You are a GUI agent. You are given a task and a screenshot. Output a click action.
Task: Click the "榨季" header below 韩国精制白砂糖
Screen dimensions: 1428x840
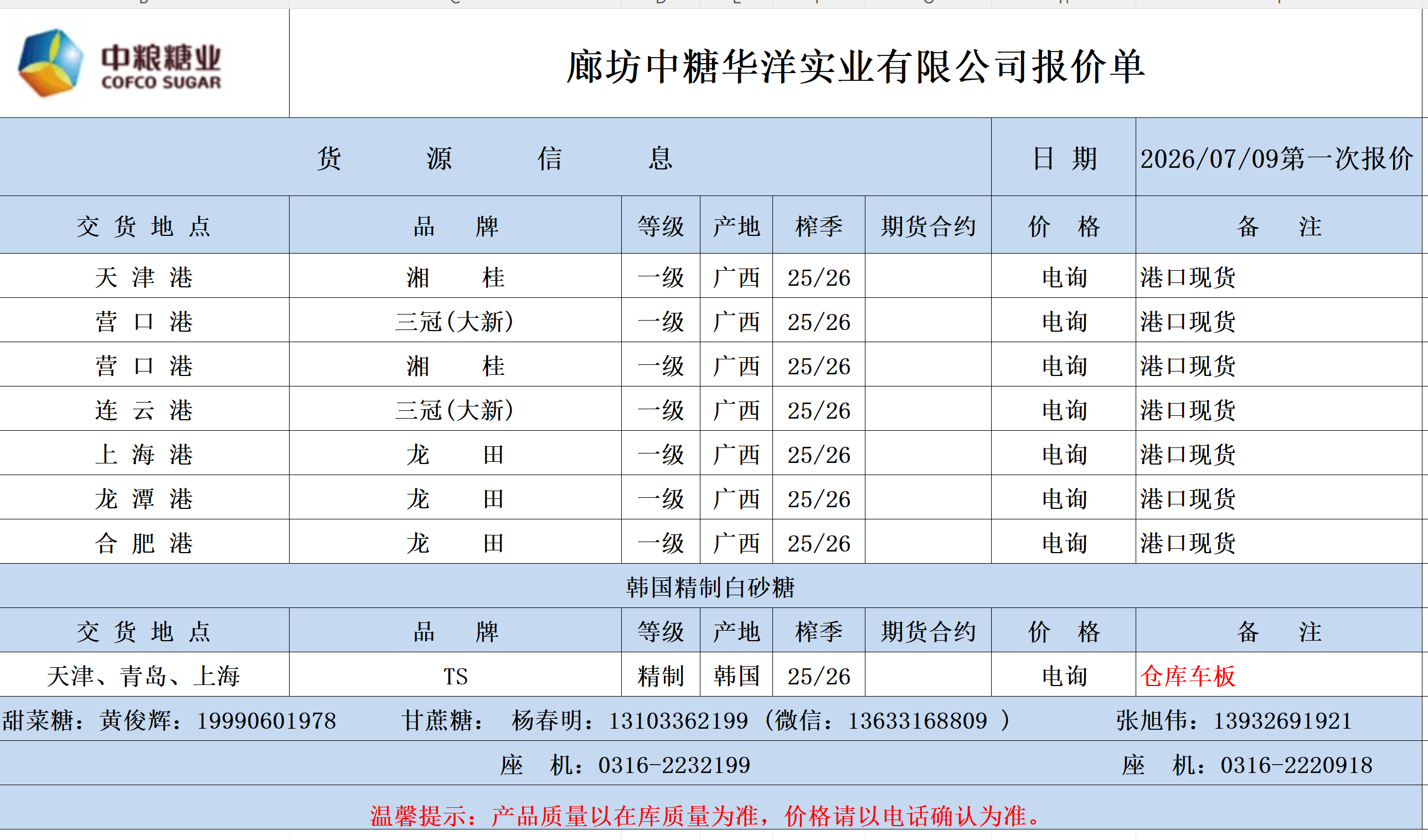(819, 631)
